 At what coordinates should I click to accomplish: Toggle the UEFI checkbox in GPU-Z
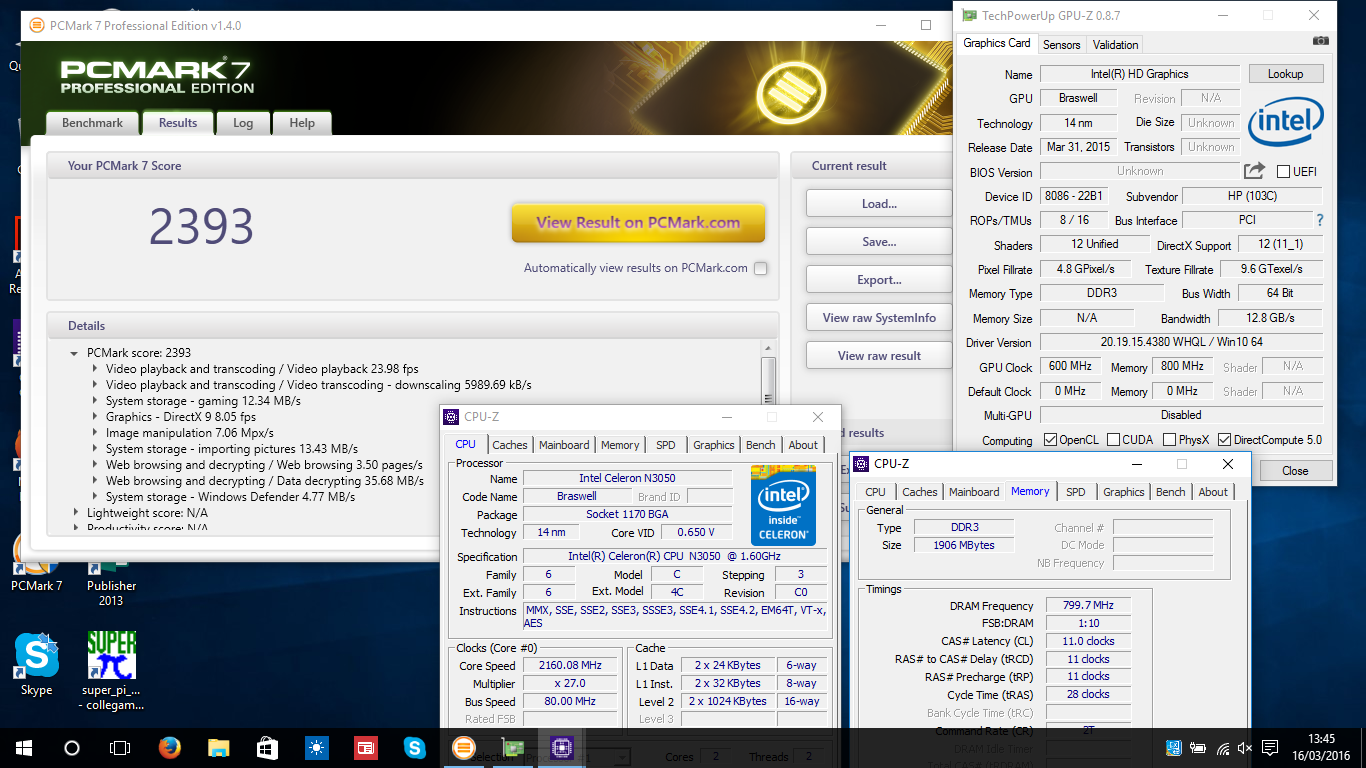click(x=1284, y=172)
